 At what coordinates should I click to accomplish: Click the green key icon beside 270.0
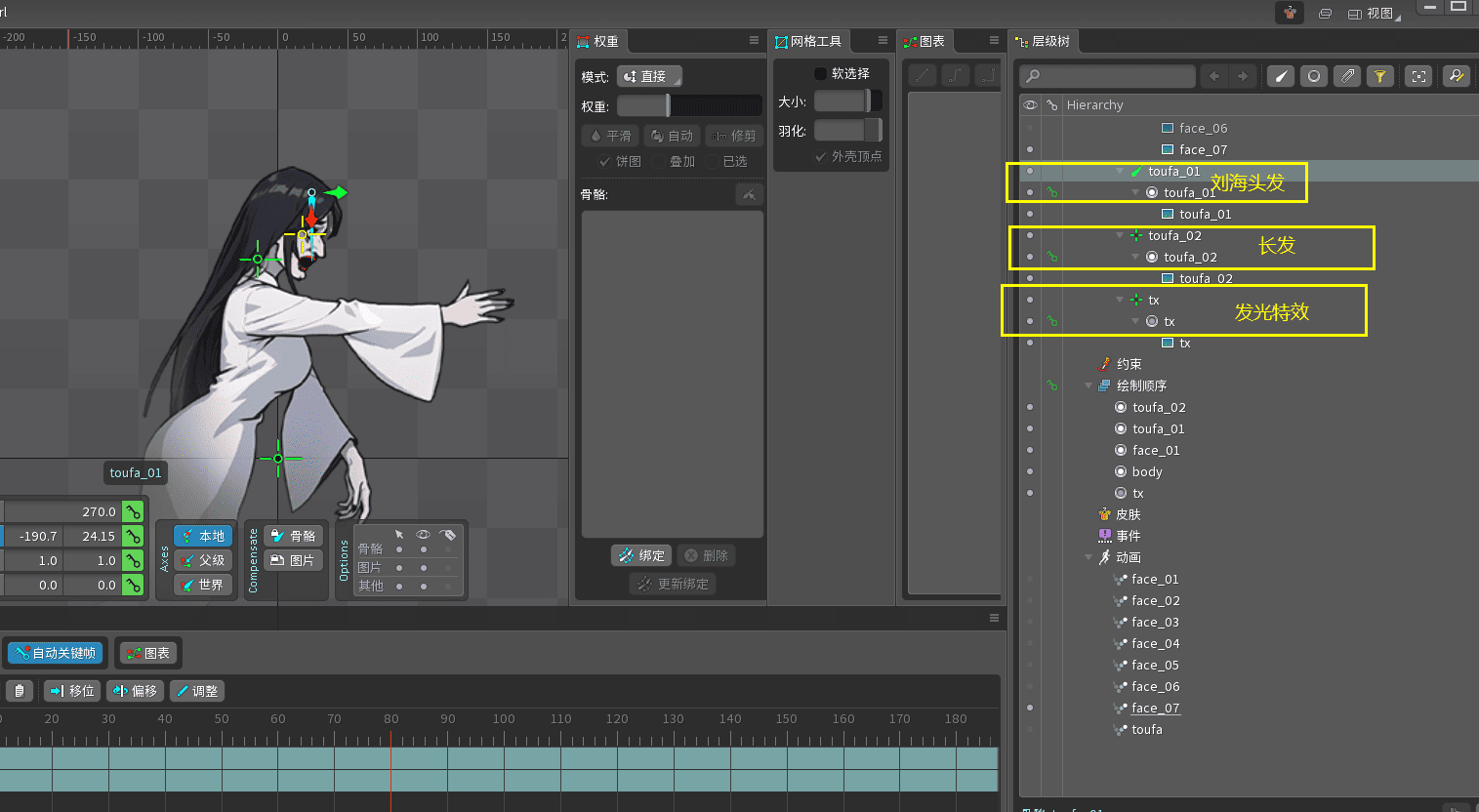click(x=133, y=511)
